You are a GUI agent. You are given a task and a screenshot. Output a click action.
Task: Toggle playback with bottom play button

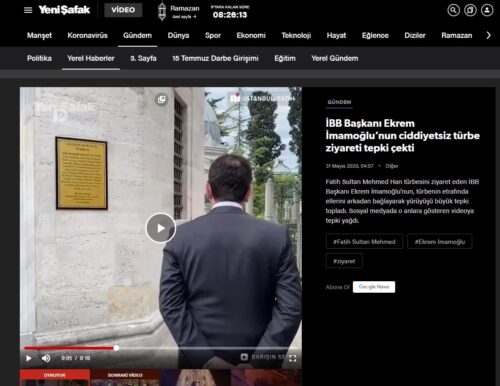pos(29,358)
